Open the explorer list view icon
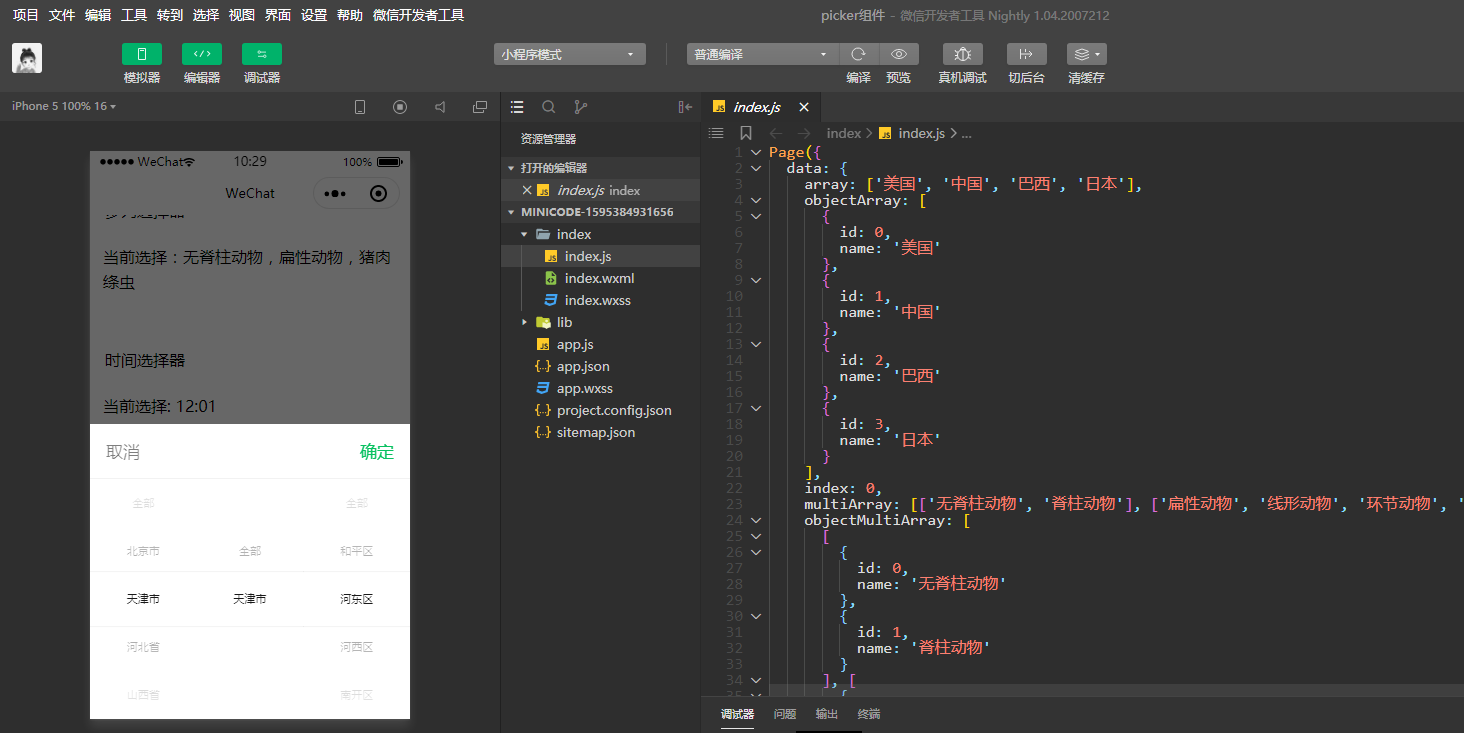The height and width of the screenshot is (733, 1464). click(517, 107)
